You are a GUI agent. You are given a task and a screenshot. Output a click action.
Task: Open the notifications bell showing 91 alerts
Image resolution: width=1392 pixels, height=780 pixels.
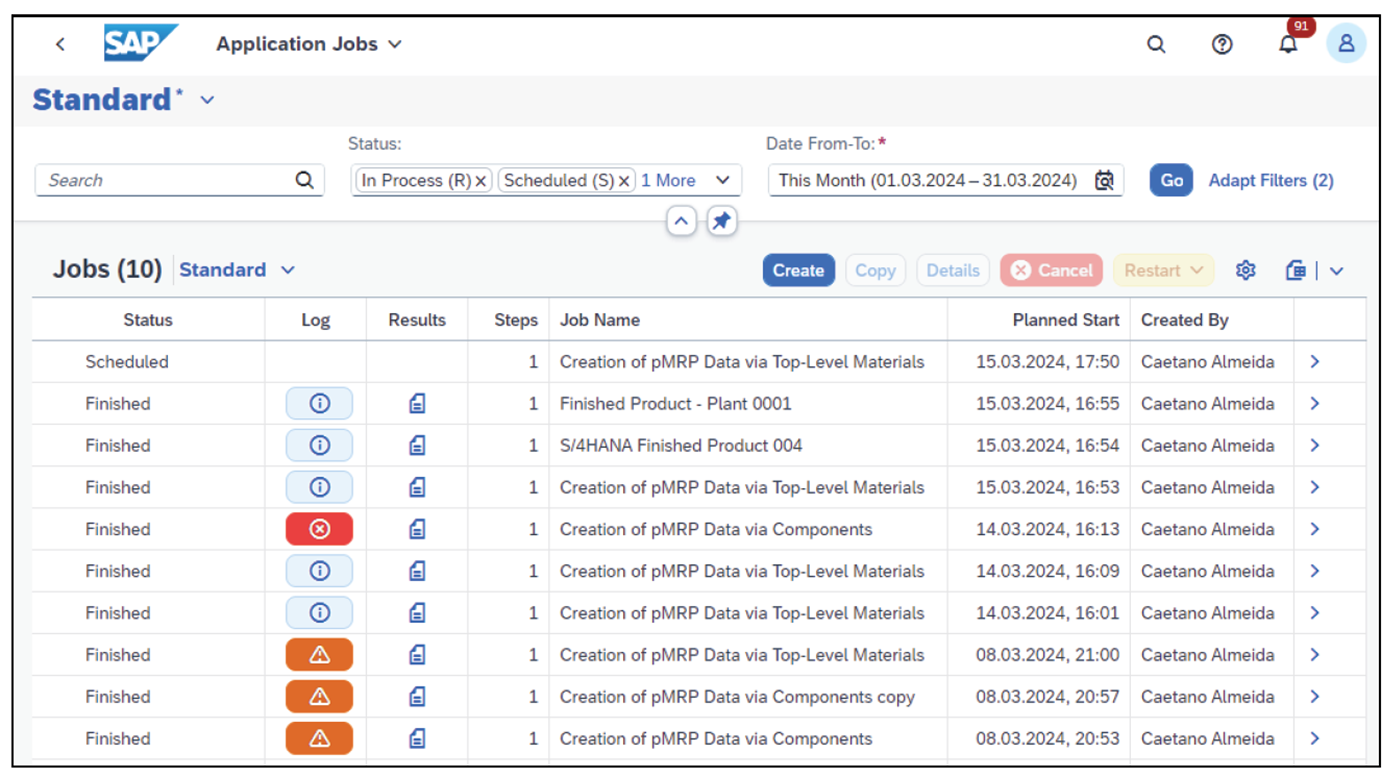[x=1289, y=45]
